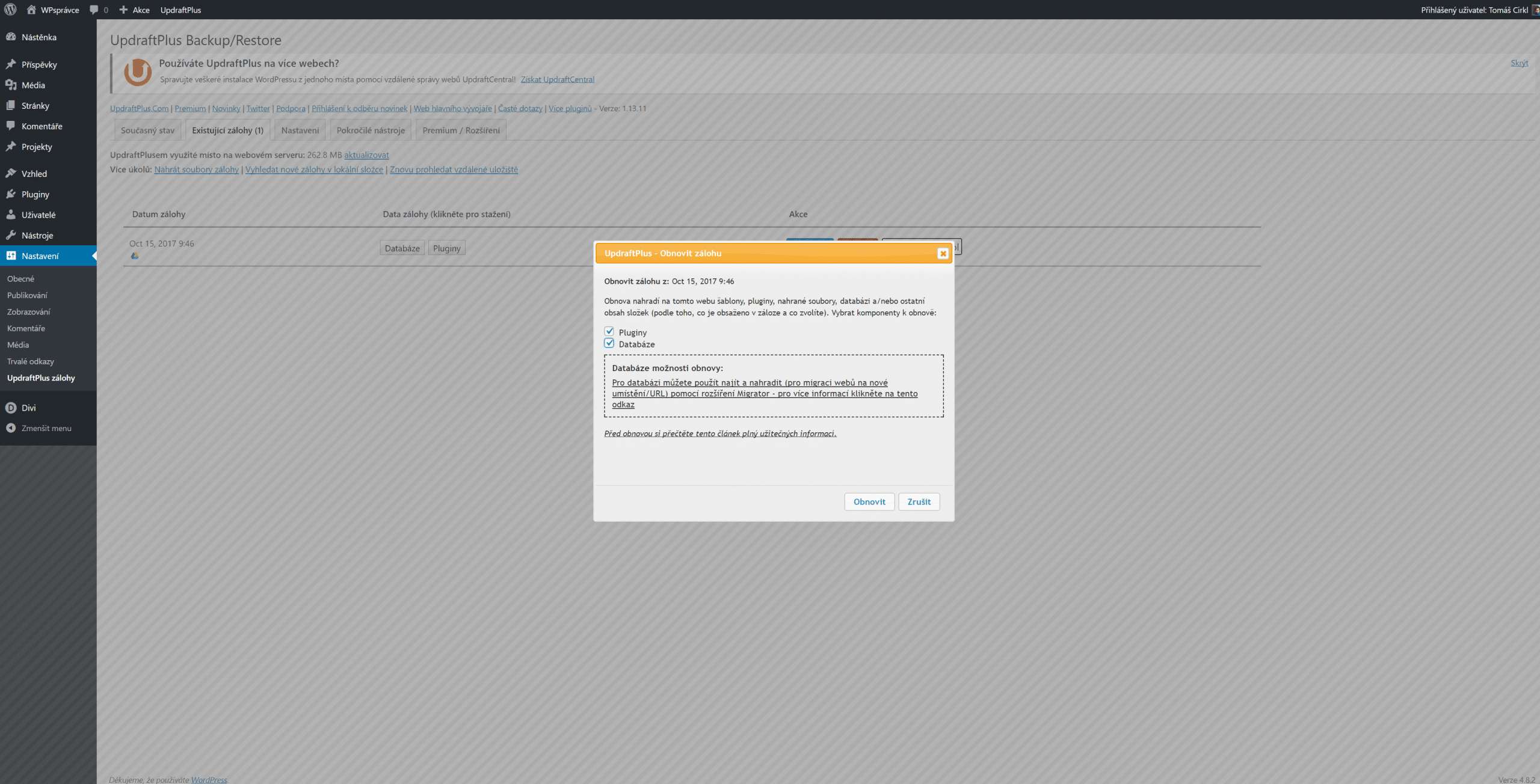Click the plus Akce new-content icon
Image resolution: width=1540 pixels, height=784 pixels.
coord(123,10)
